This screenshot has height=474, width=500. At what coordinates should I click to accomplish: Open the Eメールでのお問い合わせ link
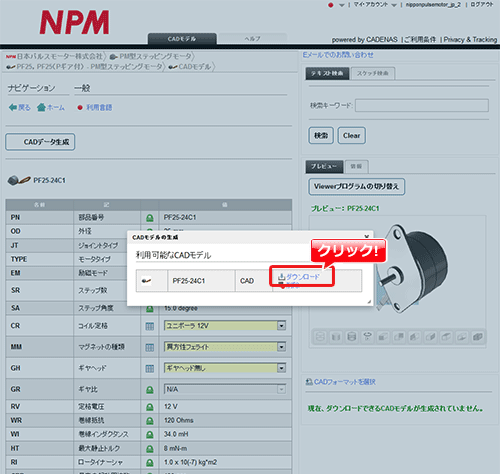coord(338,55)
